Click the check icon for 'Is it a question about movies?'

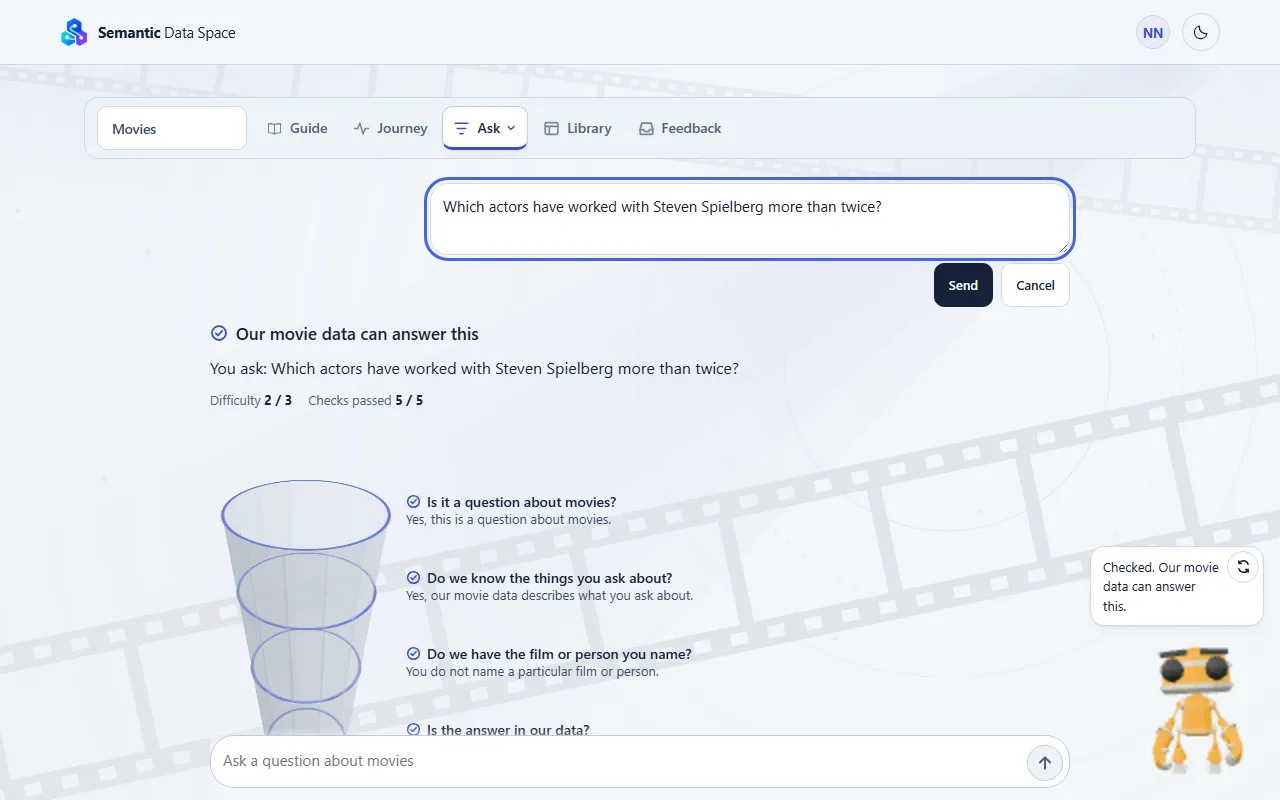tap(413, 502)
